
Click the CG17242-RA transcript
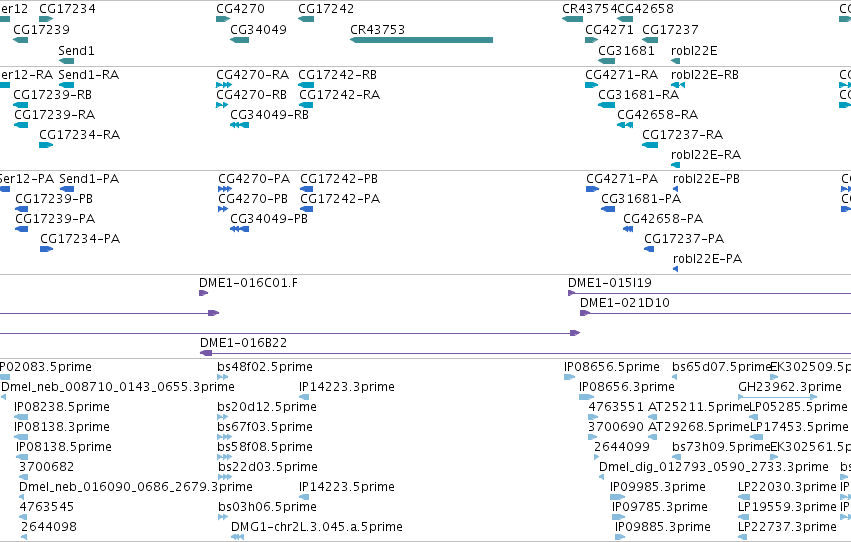pyautogui.click(x=339, y=94)
